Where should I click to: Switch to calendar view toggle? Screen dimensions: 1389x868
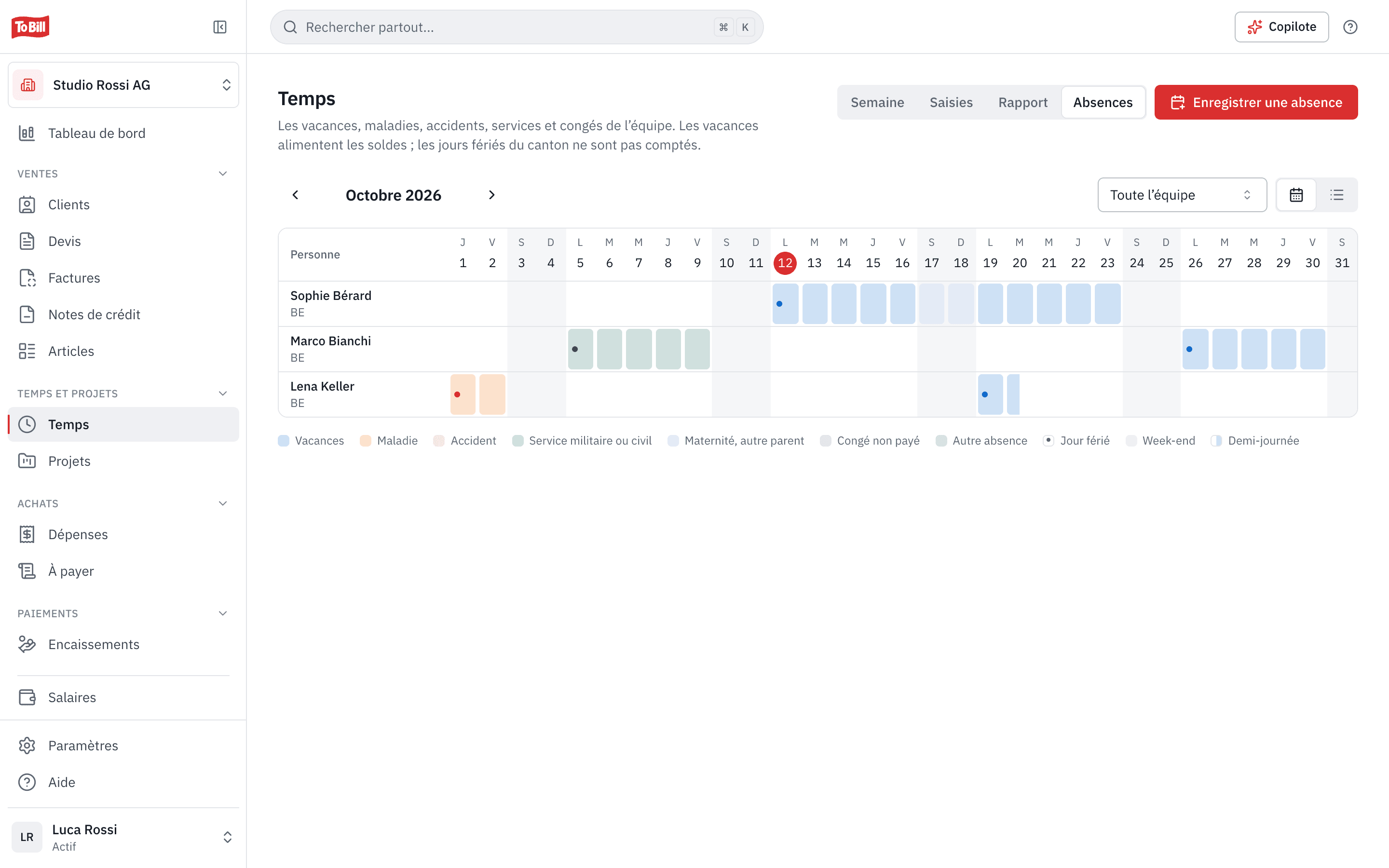pos(1296,195)
